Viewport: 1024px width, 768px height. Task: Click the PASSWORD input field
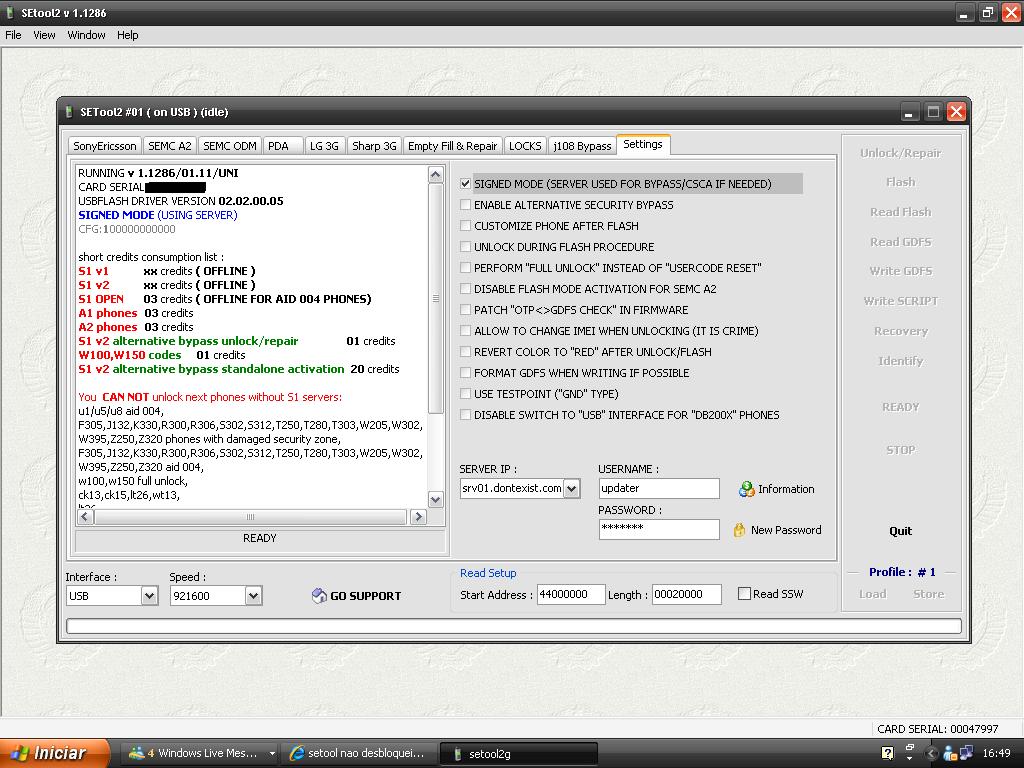[x=659, y=529]
